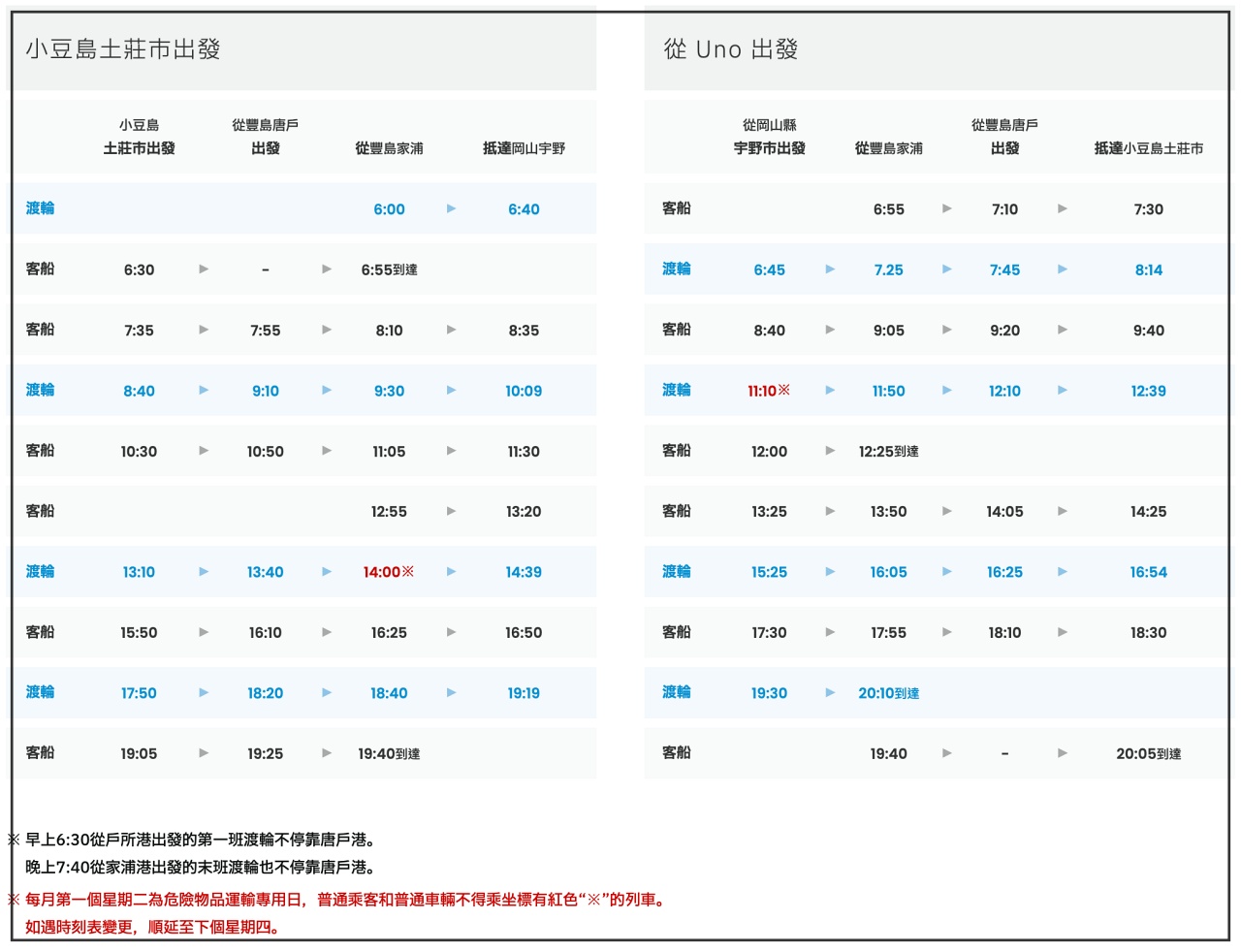Select the 10:09 arrival time

tap(524, 391)
